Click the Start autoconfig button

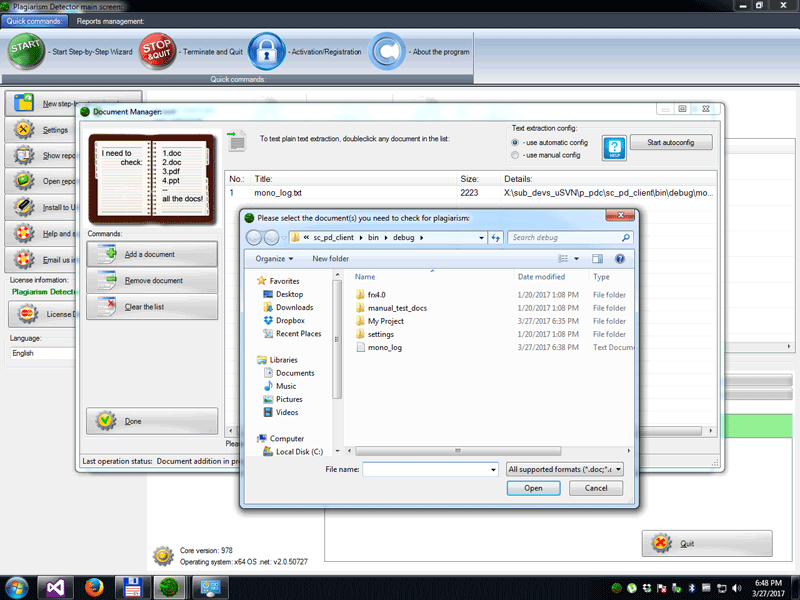671,142
